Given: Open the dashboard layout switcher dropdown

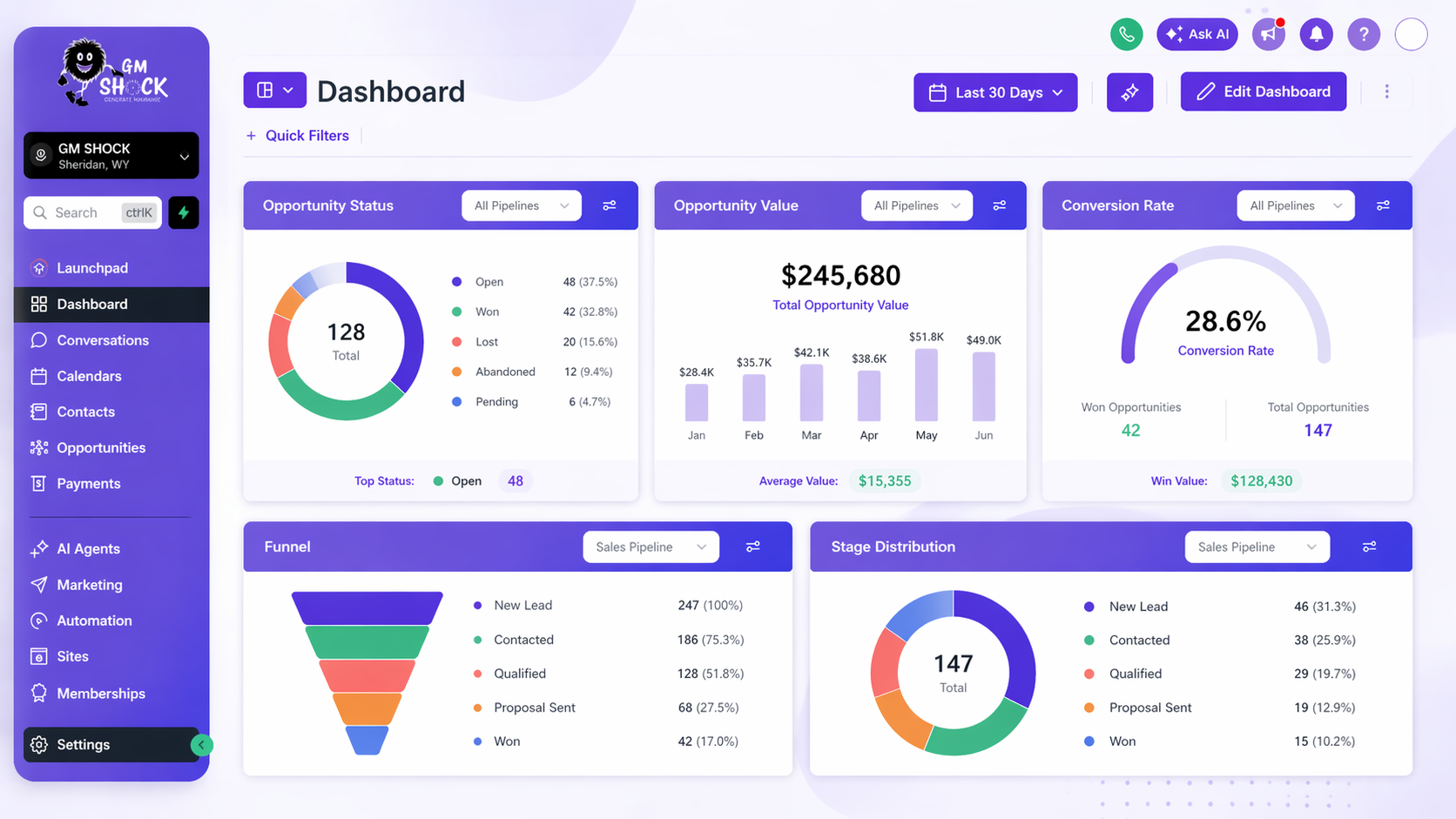Looking at the screenshot, I should pyautogui.click(x=274, y=91).
